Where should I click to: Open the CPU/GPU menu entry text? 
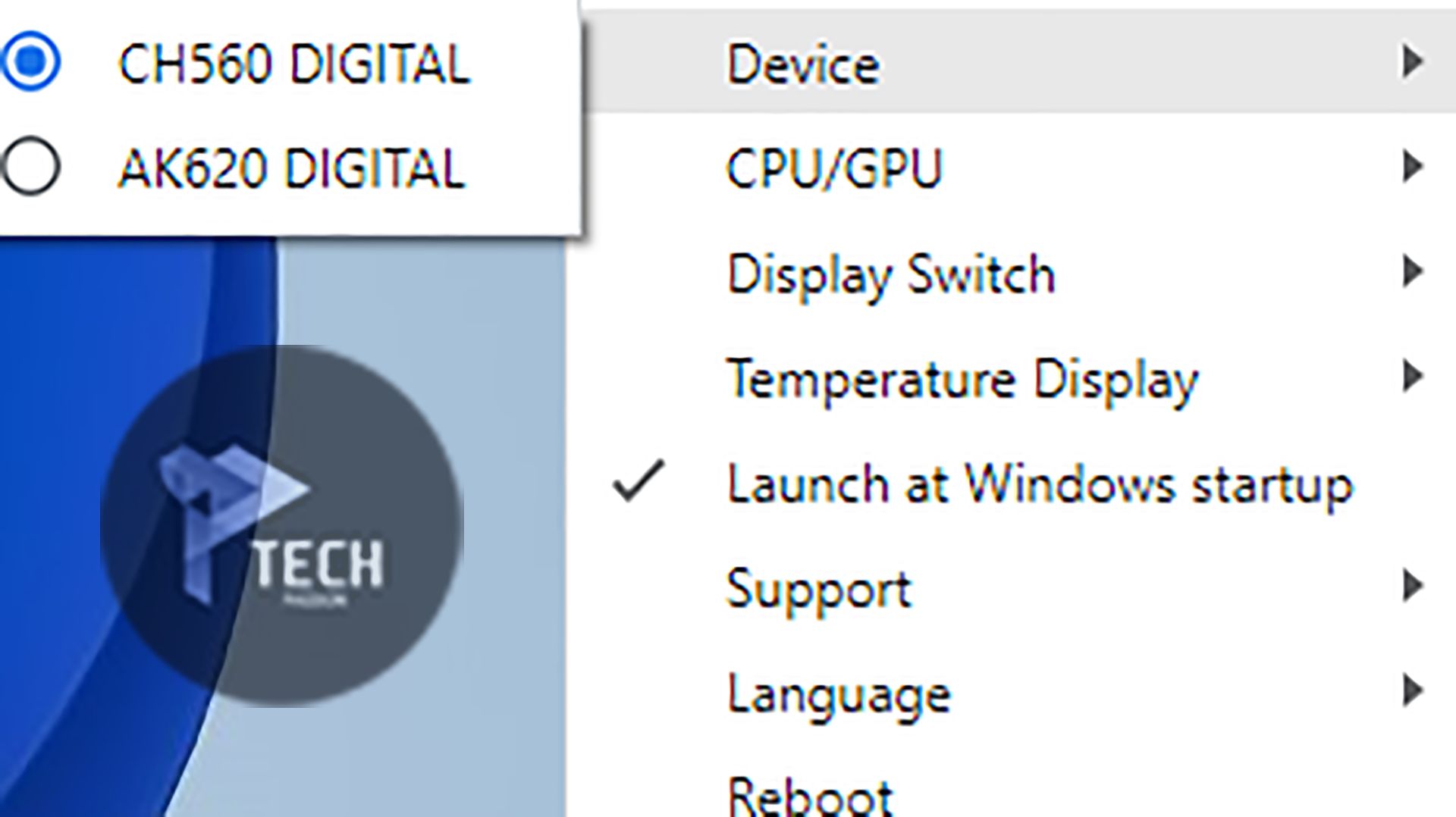click(x=833, y=168)
